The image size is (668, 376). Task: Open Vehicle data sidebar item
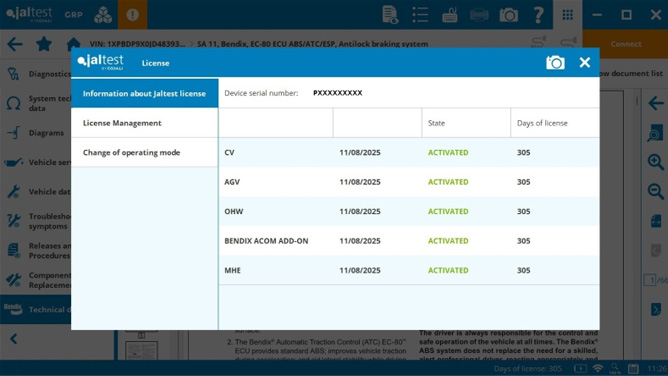[x=36, y=192]
